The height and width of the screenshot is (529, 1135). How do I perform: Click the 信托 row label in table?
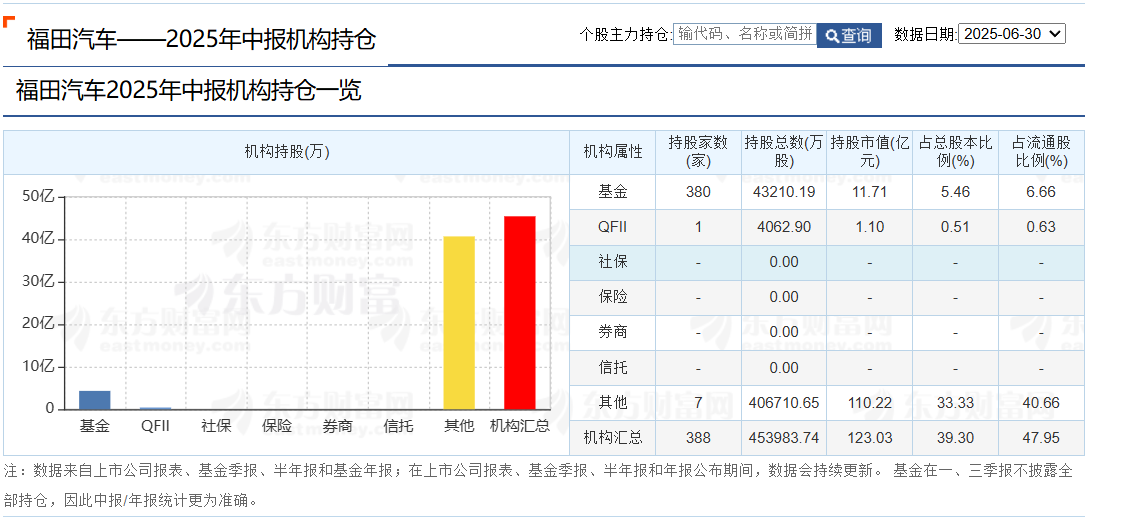[x=612, y=368]
